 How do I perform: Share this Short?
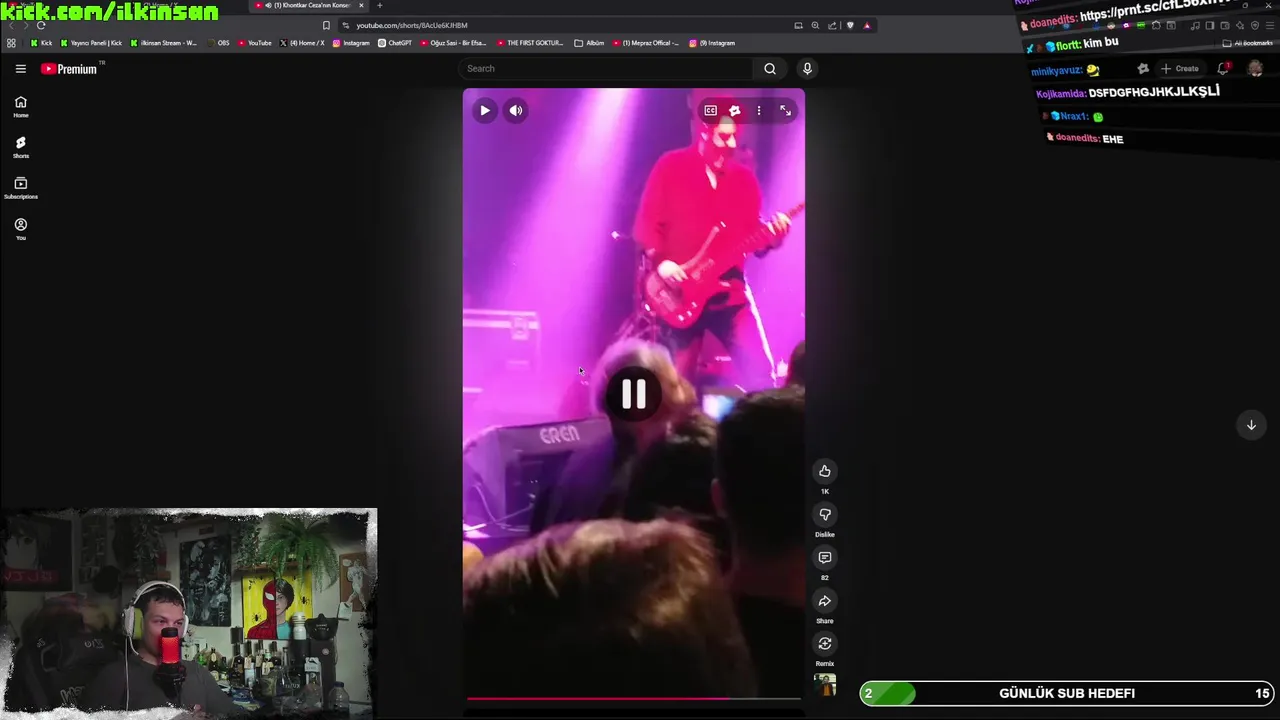pos(825,600)
